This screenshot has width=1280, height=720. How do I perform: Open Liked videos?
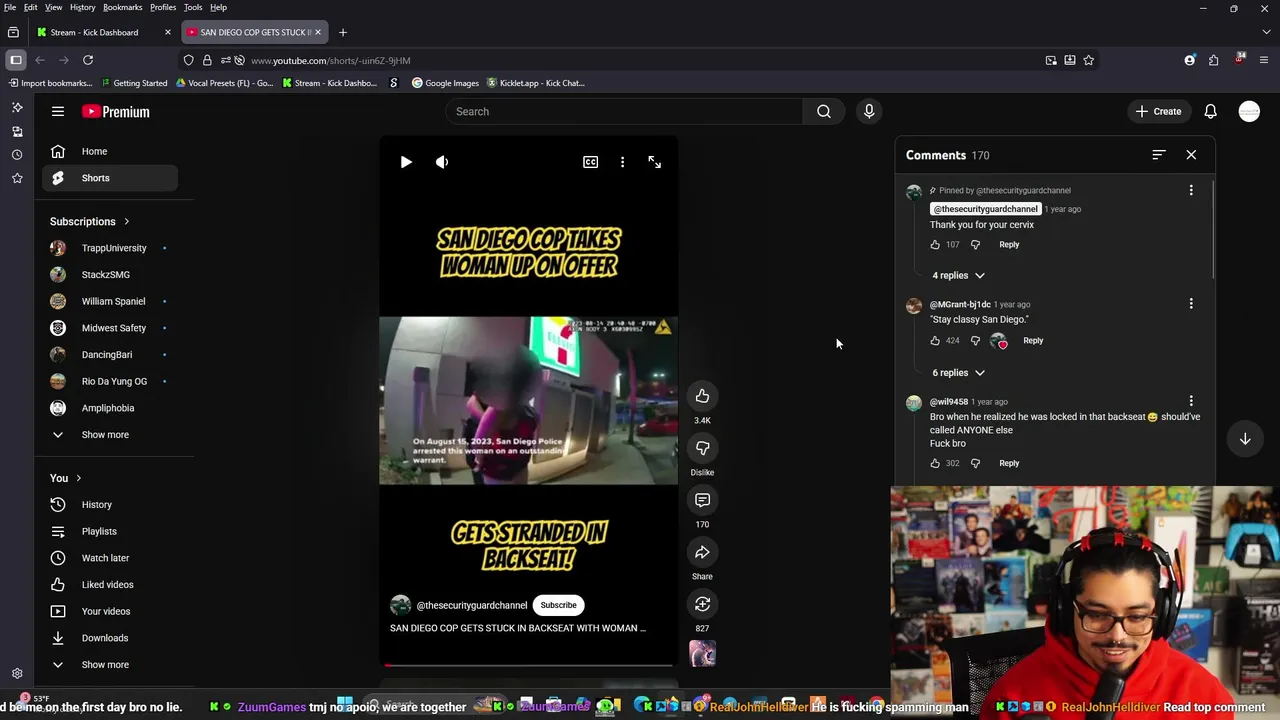[110, 585]
